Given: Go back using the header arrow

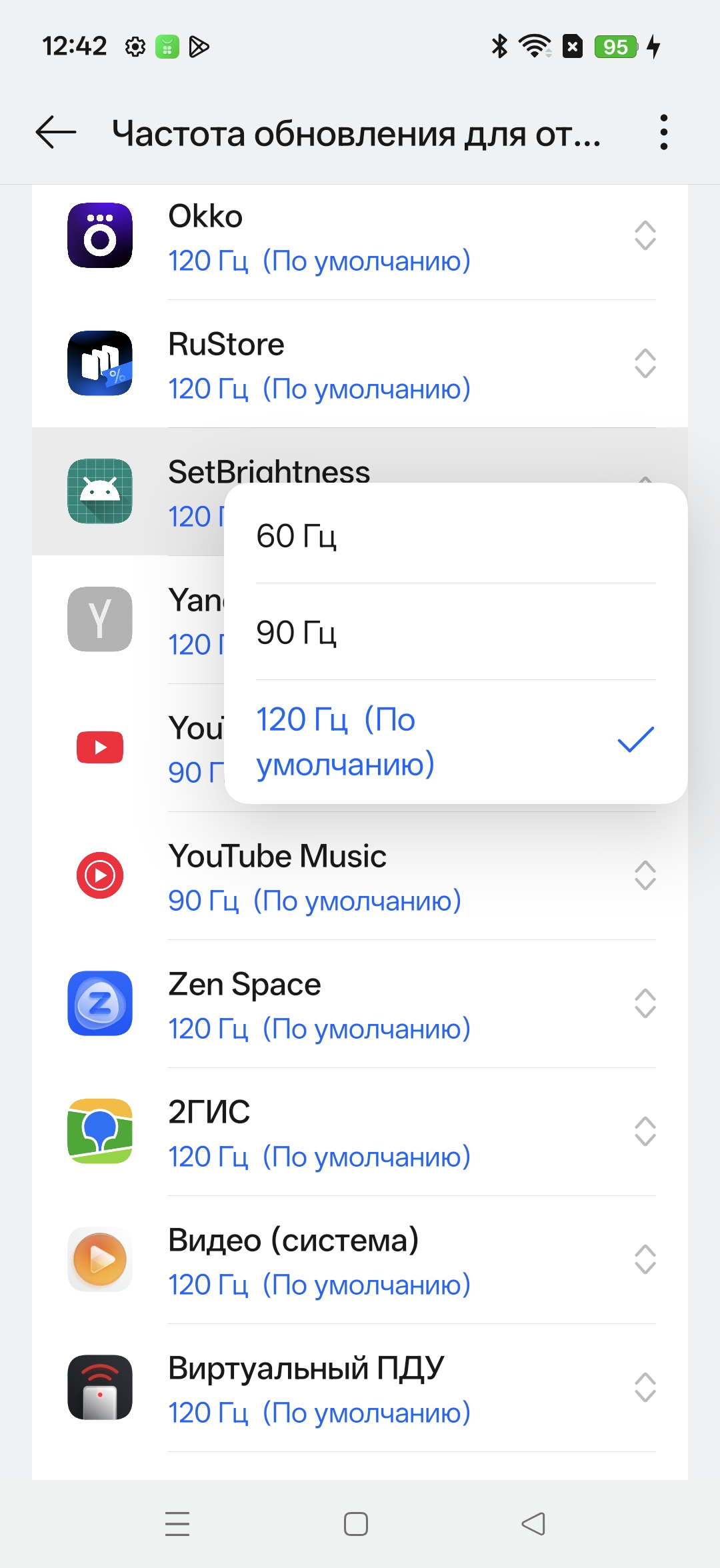Looking at the screenshot, I should (x=56, y=132).
